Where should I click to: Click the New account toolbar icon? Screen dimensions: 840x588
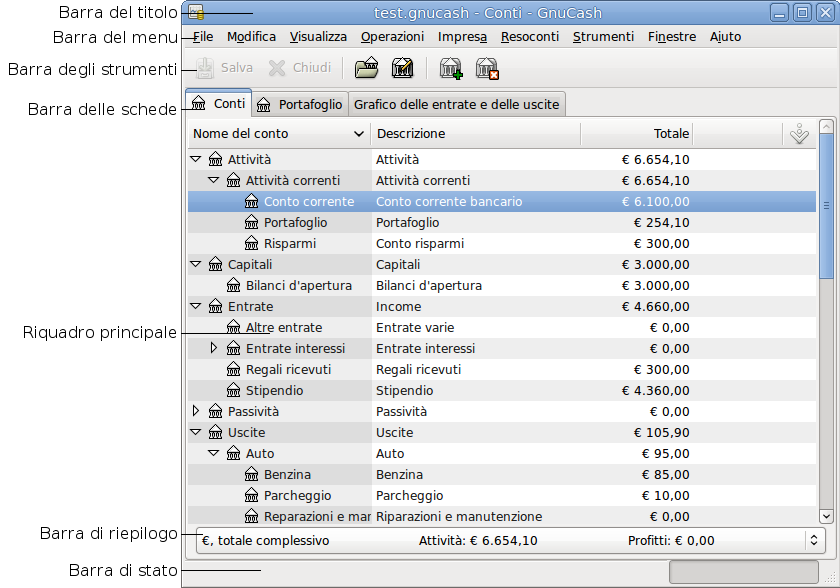click(x=451, y=68)
